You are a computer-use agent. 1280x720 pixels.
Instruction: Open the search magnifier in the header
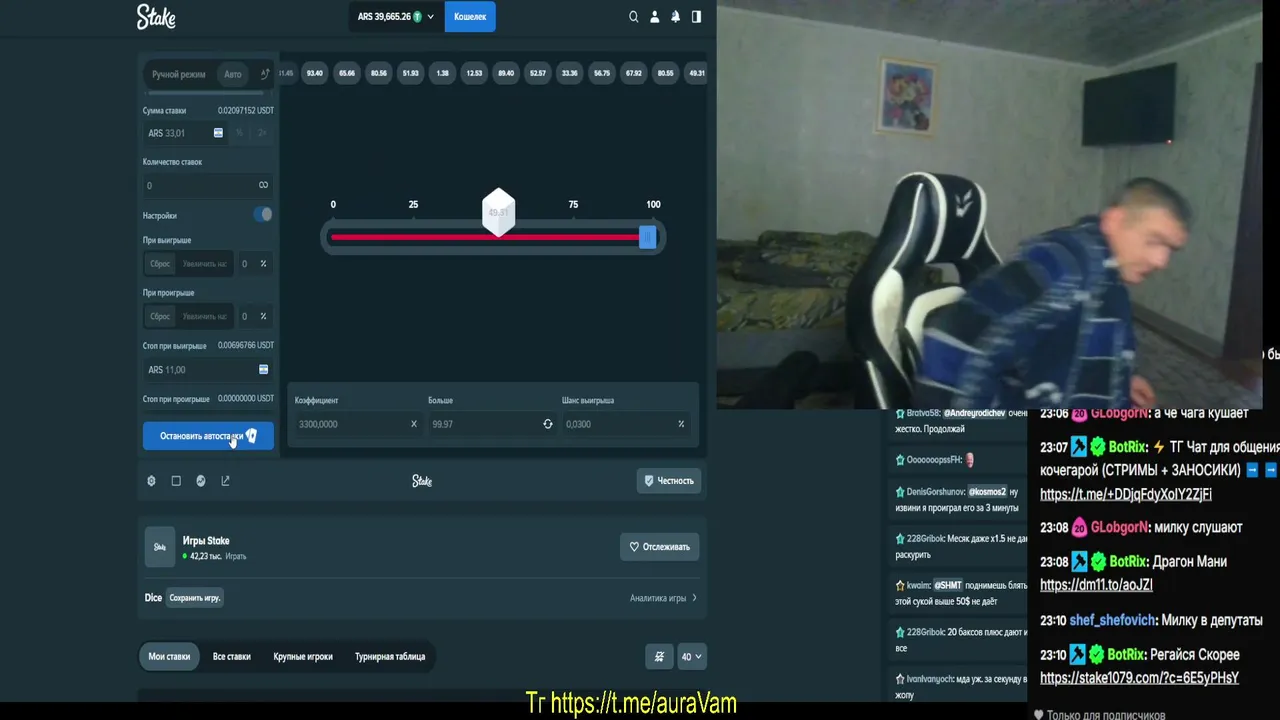(x=633, y=17)
